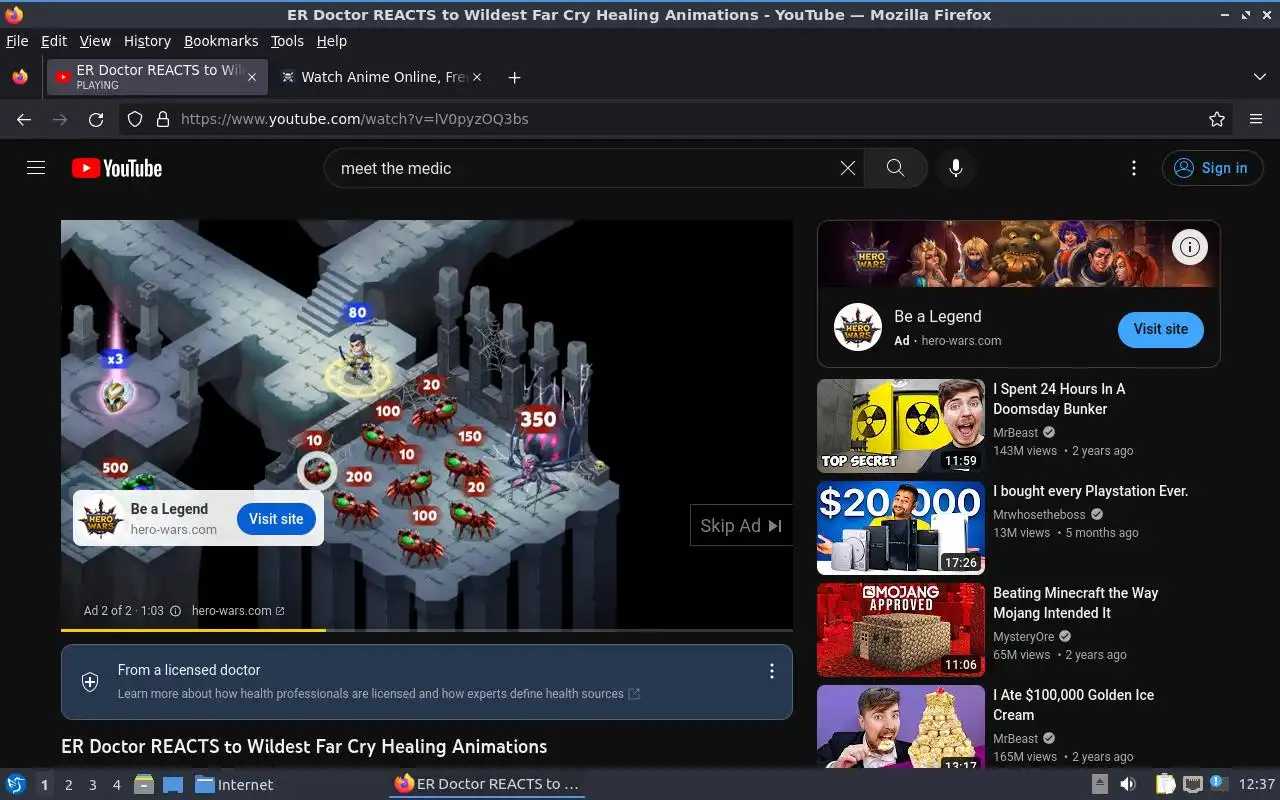
Task: Switch to workspace 3
Action: (x=93, y=785)
